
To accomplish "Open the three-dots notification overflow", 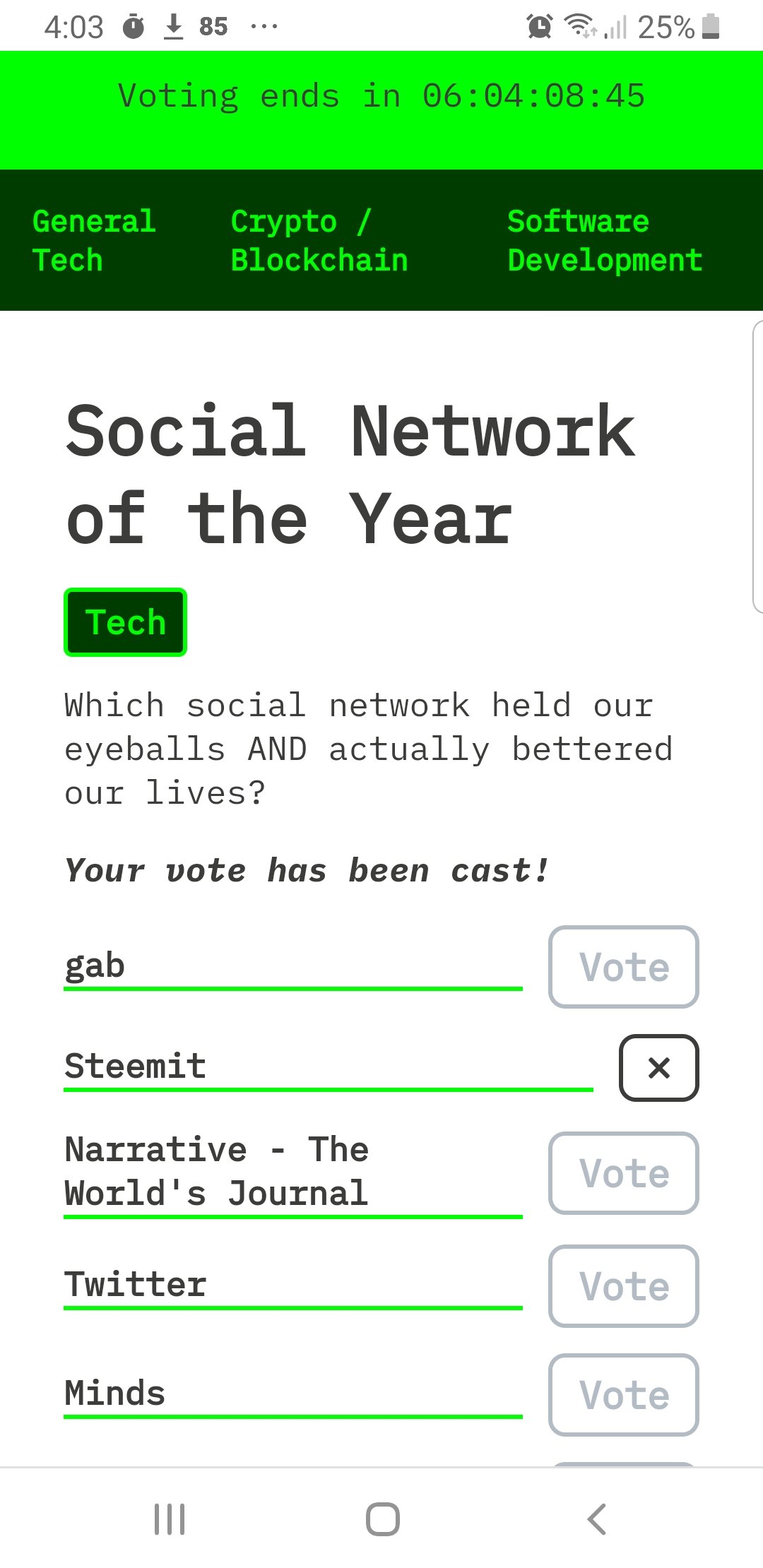I will 264,27.
